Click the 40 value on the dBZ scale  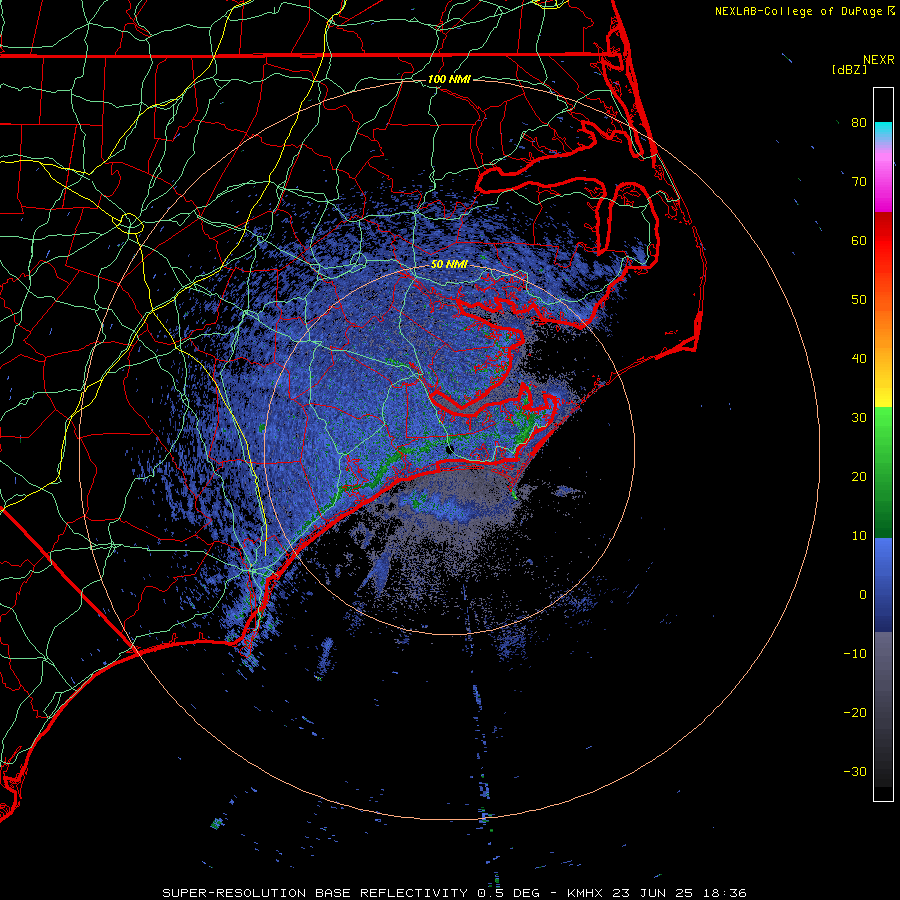click(859, 359)
